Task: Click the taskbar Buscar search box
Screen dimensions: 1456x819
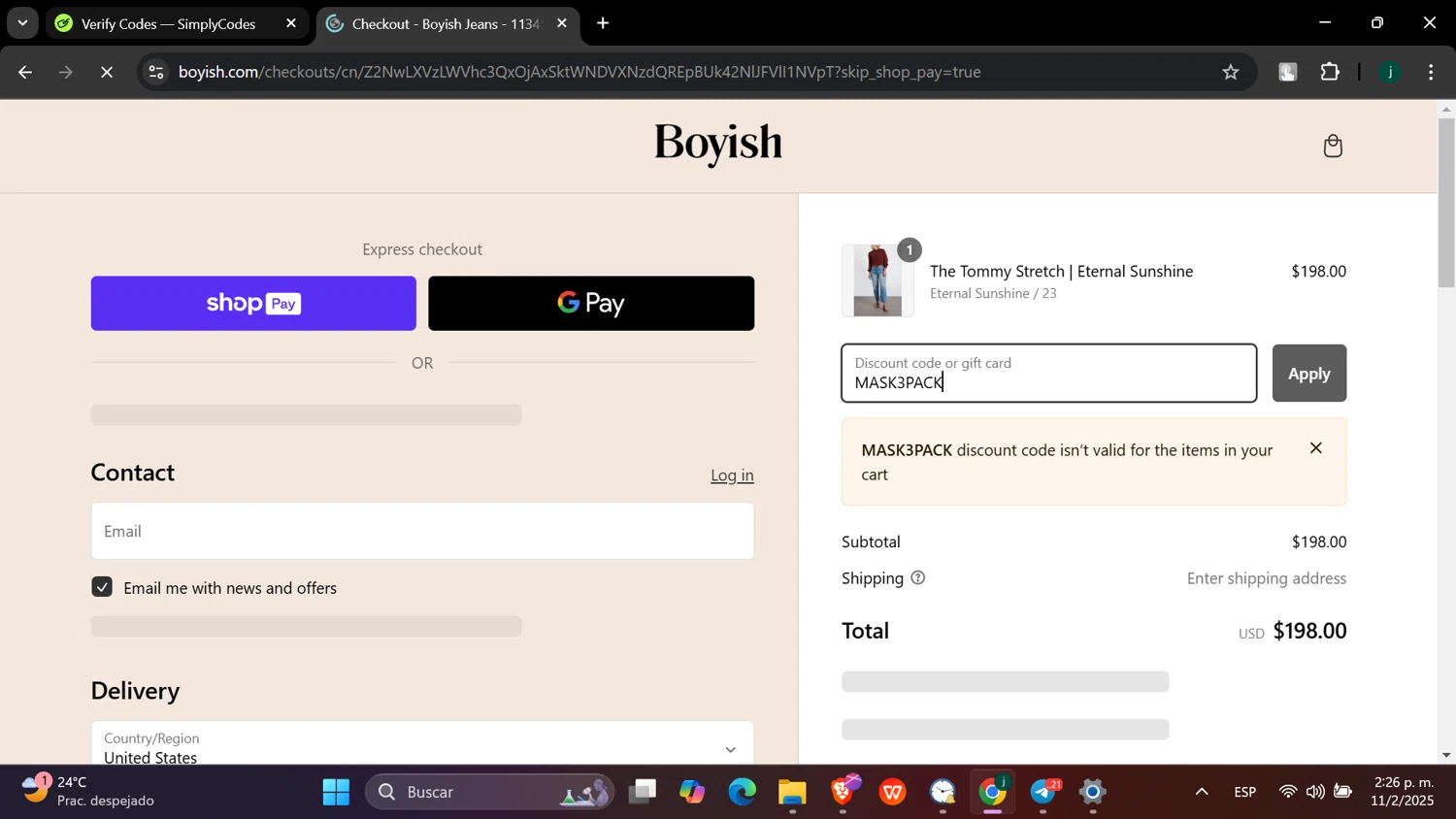Action: (x=490, y=792)
